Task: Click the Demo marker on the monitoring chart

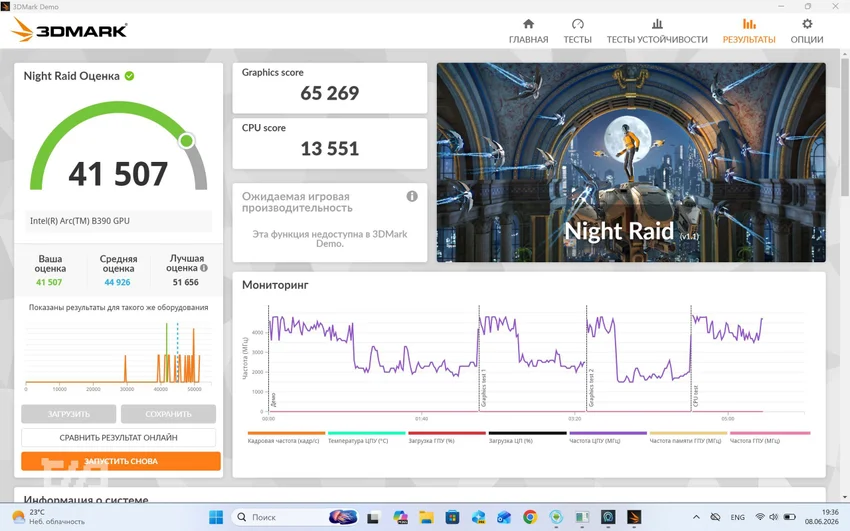Action: (x=273, y=400)
